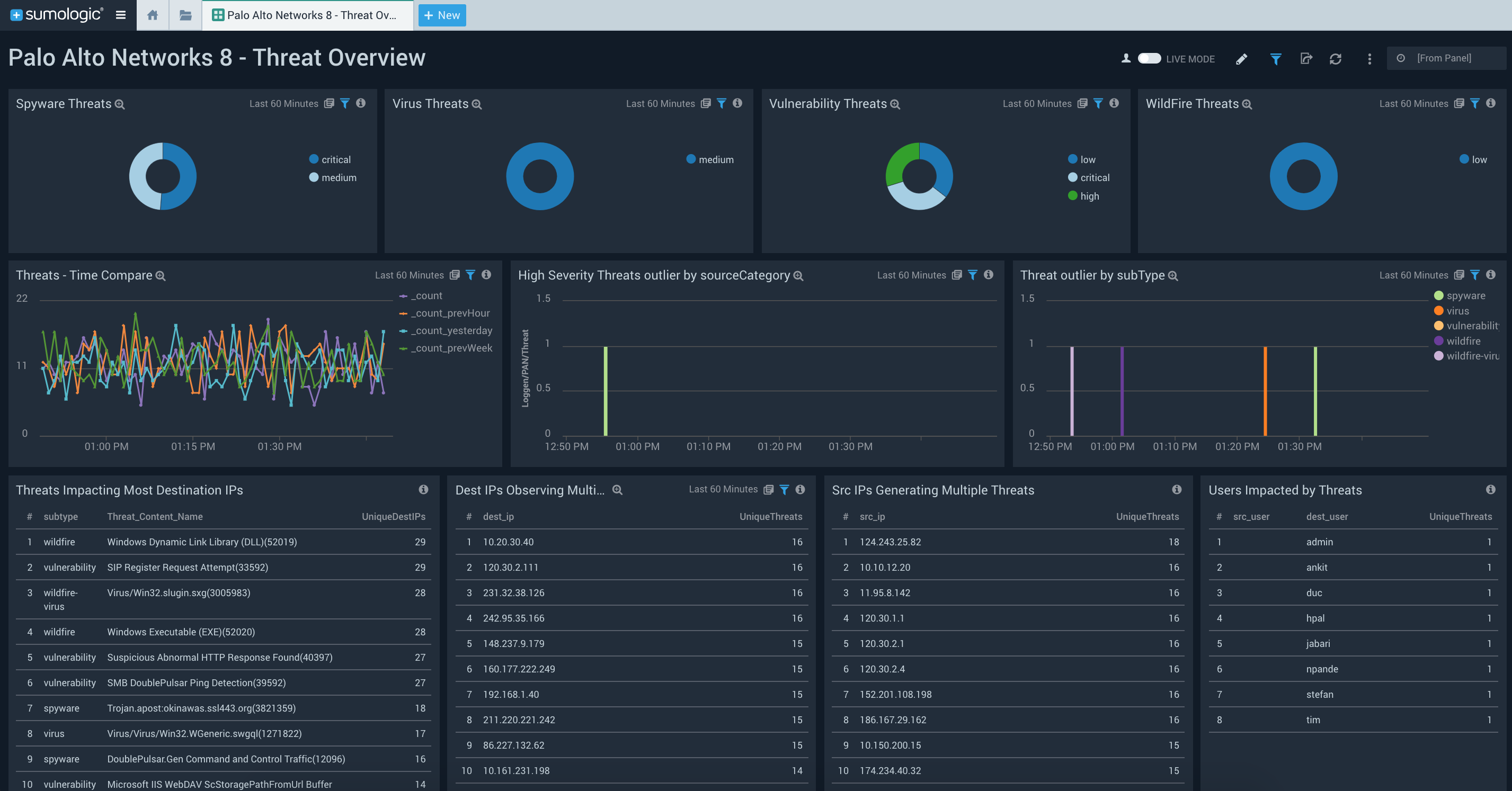The height and width of the screenshot is (791, 1512).
Task: Show Vulnerability Threats panel info icon
Action: point(1114,103)
